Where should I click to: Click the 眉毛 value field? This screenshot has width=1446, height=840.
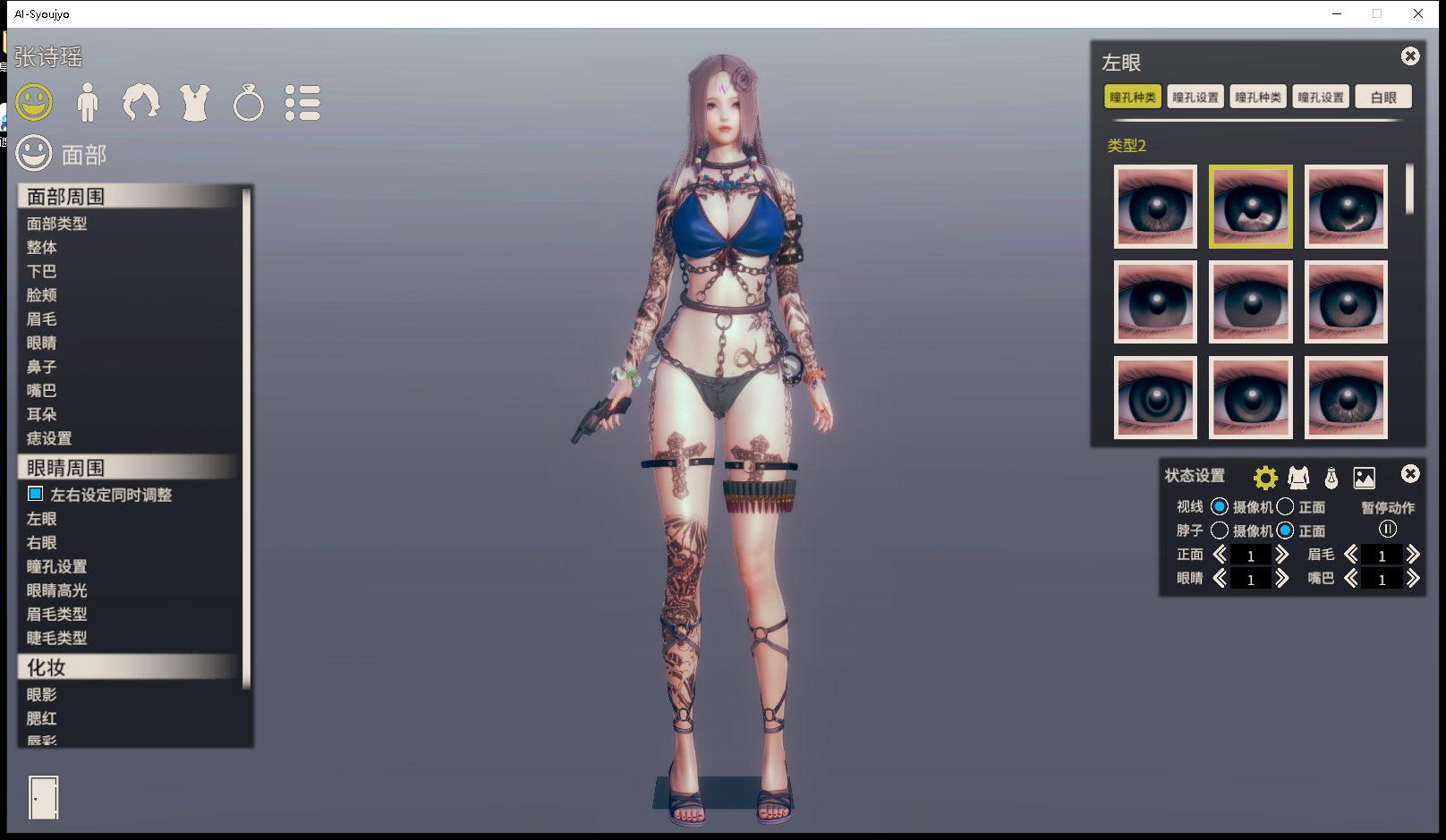1382,556
